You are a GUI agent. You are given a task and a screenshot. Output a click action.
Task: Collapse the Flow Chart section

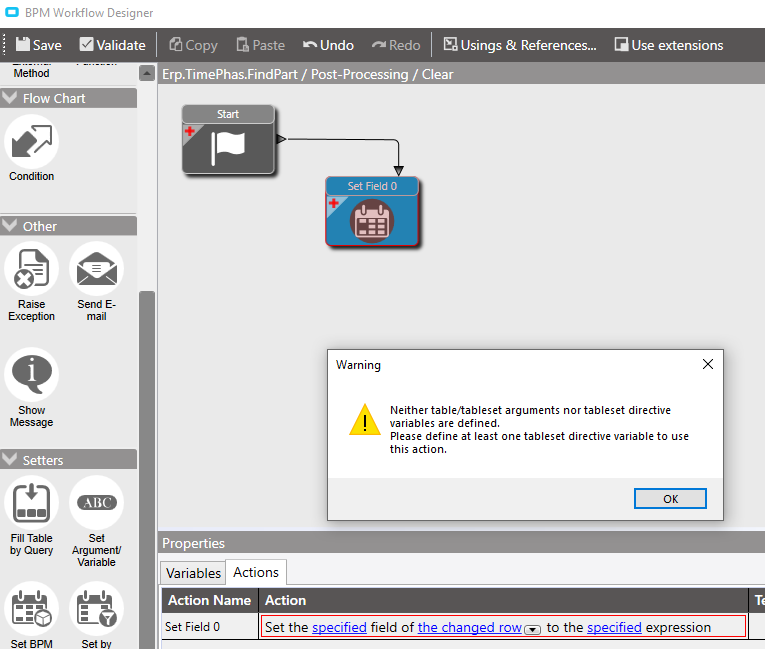click(x=9, y=98)
